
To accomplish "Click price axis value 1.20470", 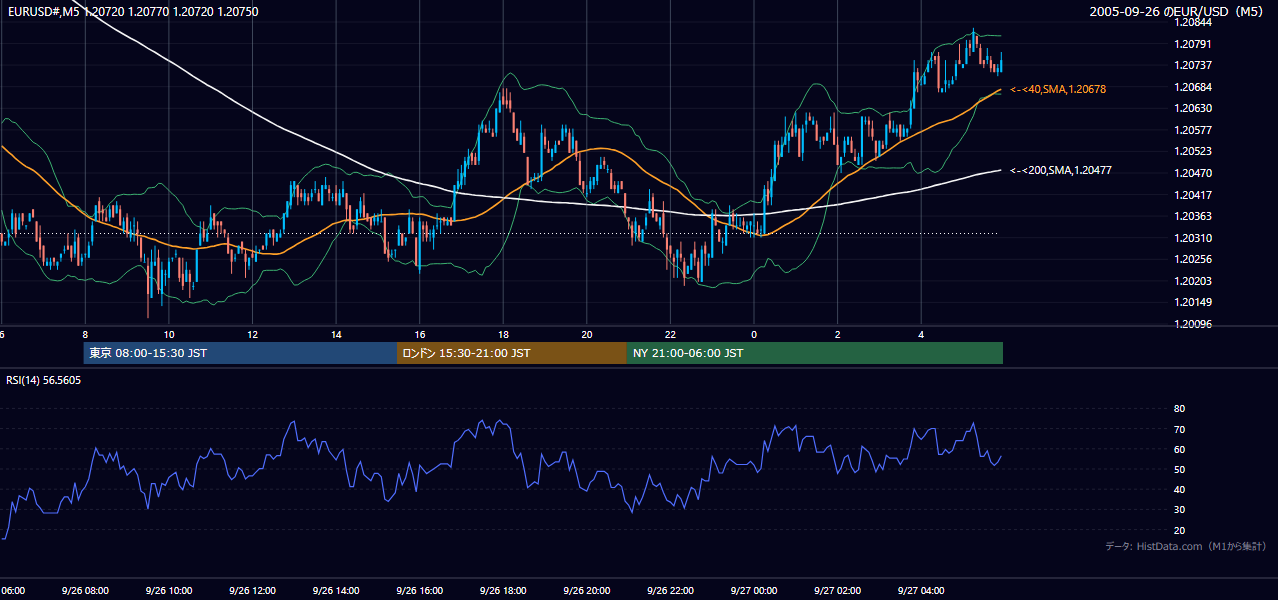I will coord(1194,173).
